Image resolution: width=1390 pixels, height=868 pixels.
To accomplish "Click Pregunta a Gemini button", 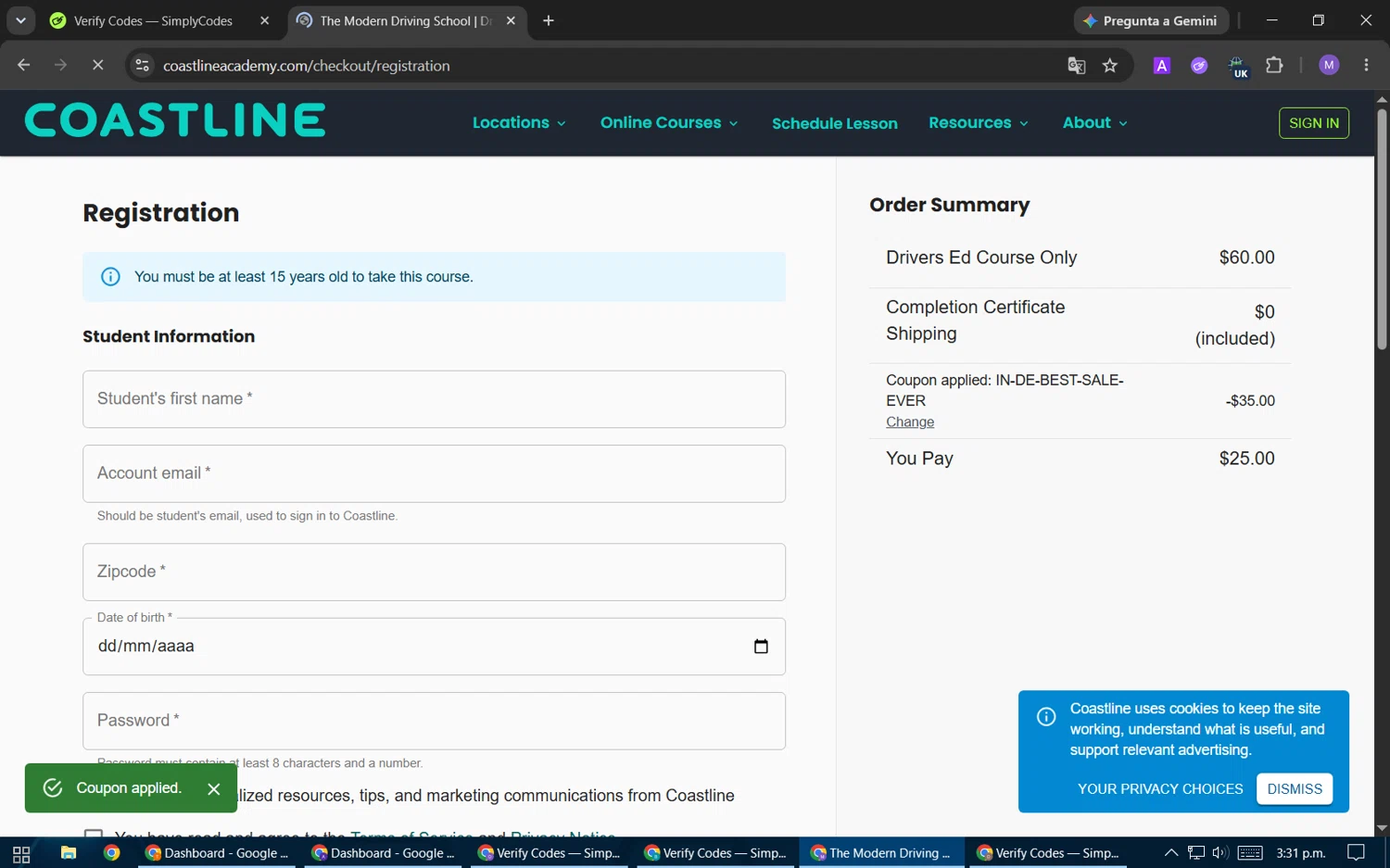I will pos(1151,20).
